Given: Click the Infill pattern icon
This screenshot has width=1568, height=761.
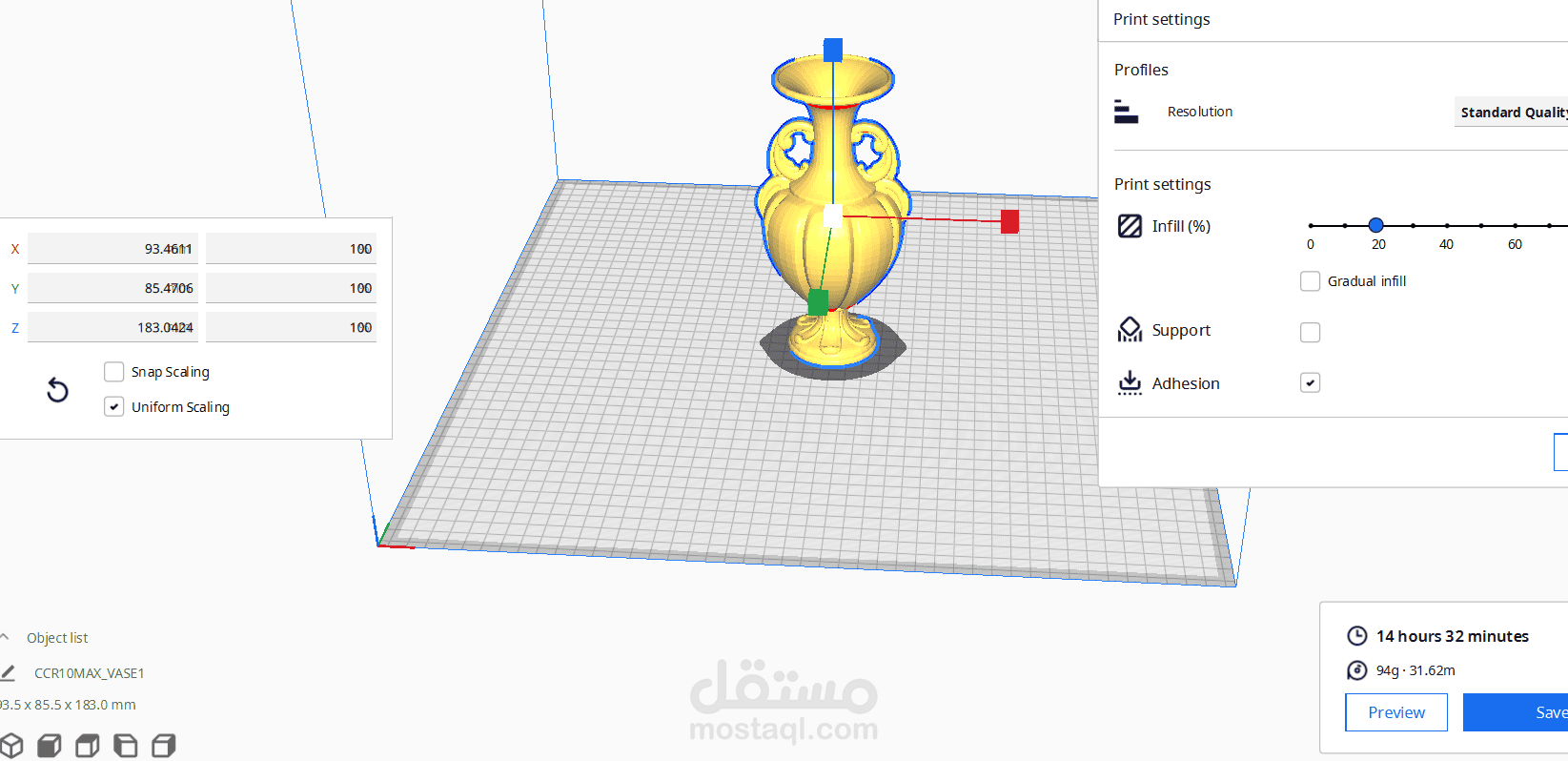Looking at the screenshot, I should pos(1130,226).
